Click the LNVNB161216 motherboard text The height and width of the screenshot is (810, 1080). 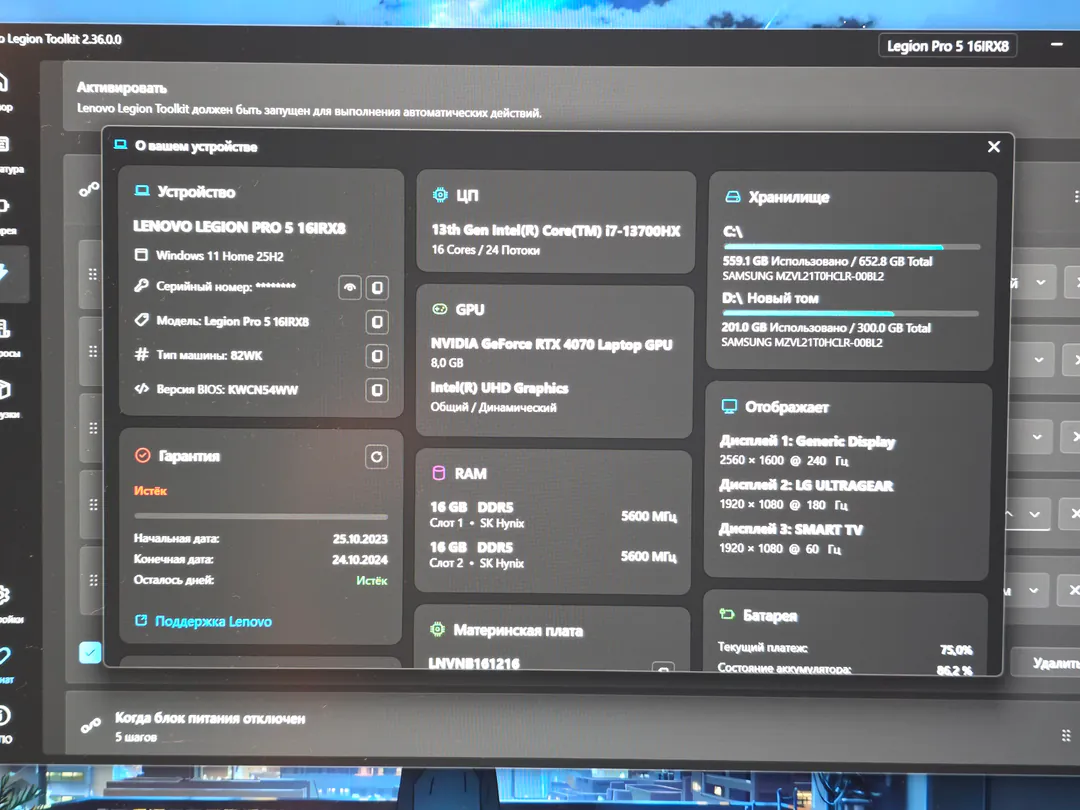pyautogui.click(x=474, y=663)
